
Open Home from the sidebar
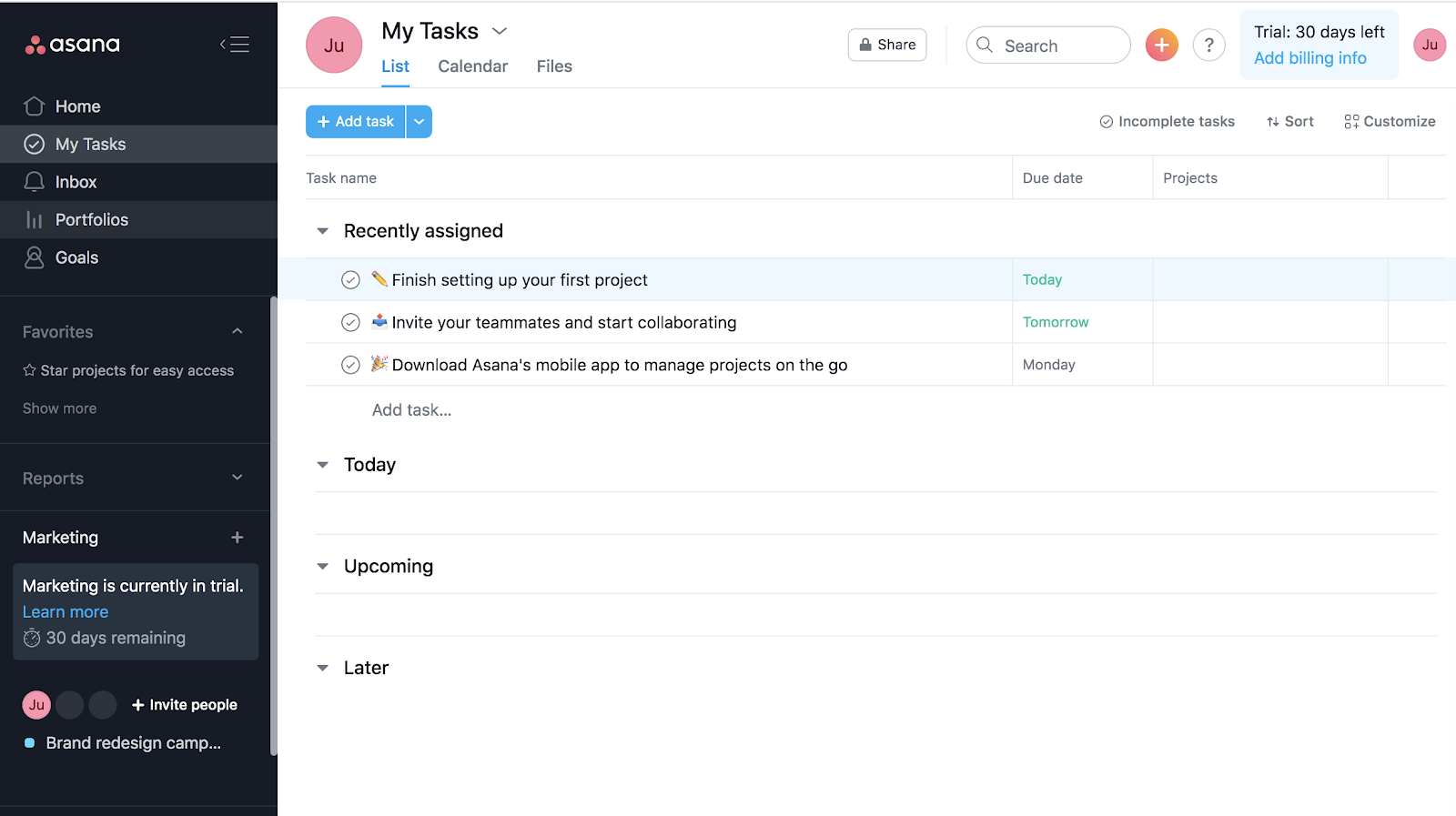77,106
